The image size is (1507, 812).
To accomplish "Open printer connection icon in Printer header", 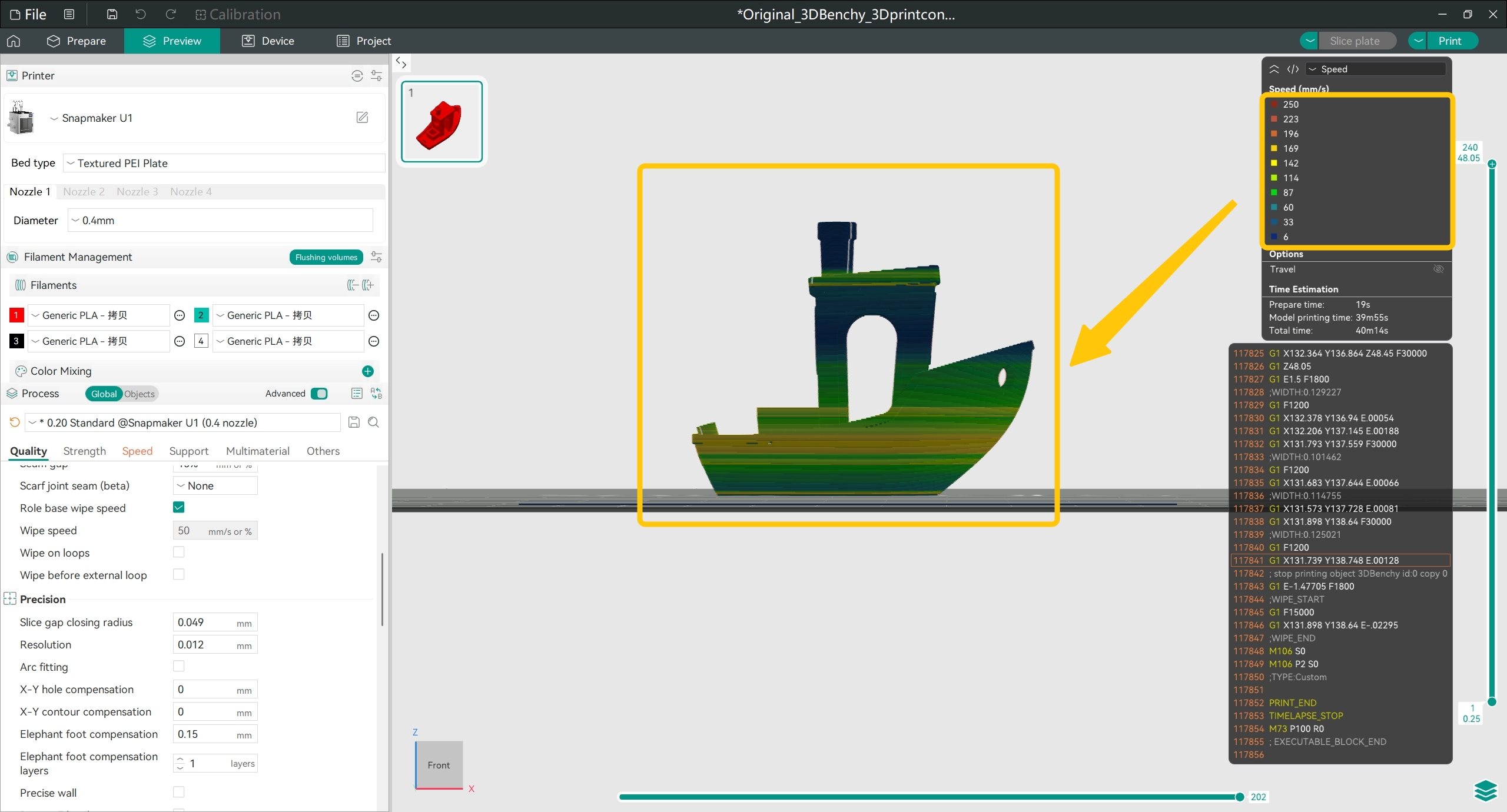I will 357,75.
